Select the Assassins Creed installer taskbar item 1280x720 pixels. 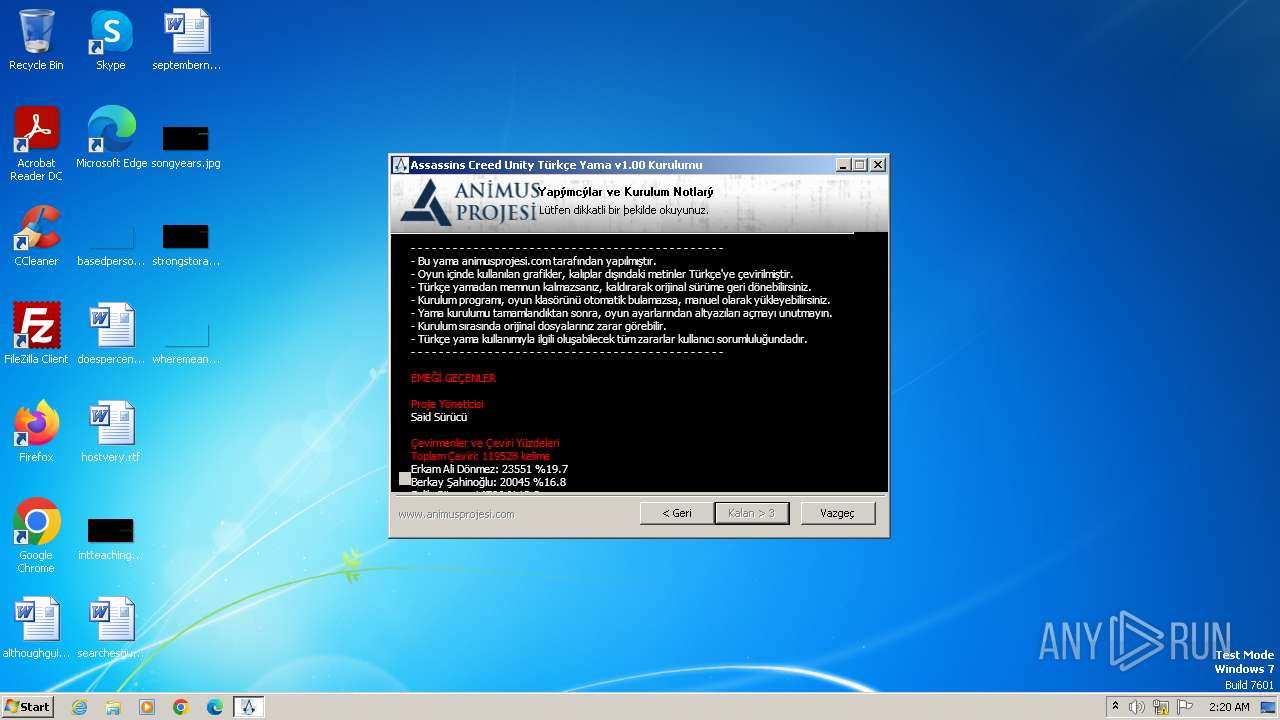pyautogui.click(x=249, y=707)
